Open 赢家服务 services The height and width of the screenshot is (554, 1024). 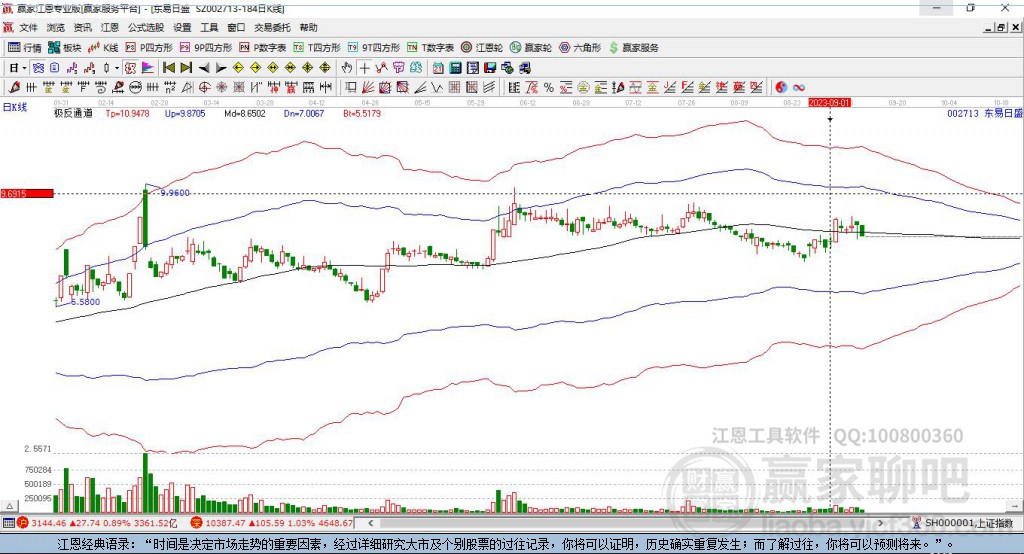point(633,48)
